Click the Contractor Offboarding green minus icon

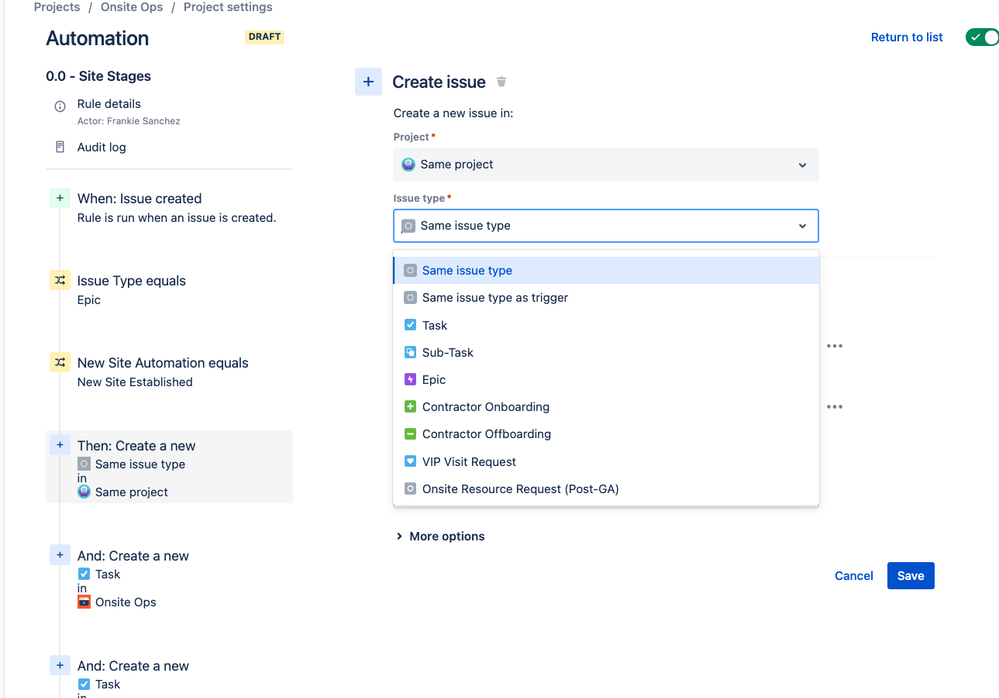pos(410,434)
